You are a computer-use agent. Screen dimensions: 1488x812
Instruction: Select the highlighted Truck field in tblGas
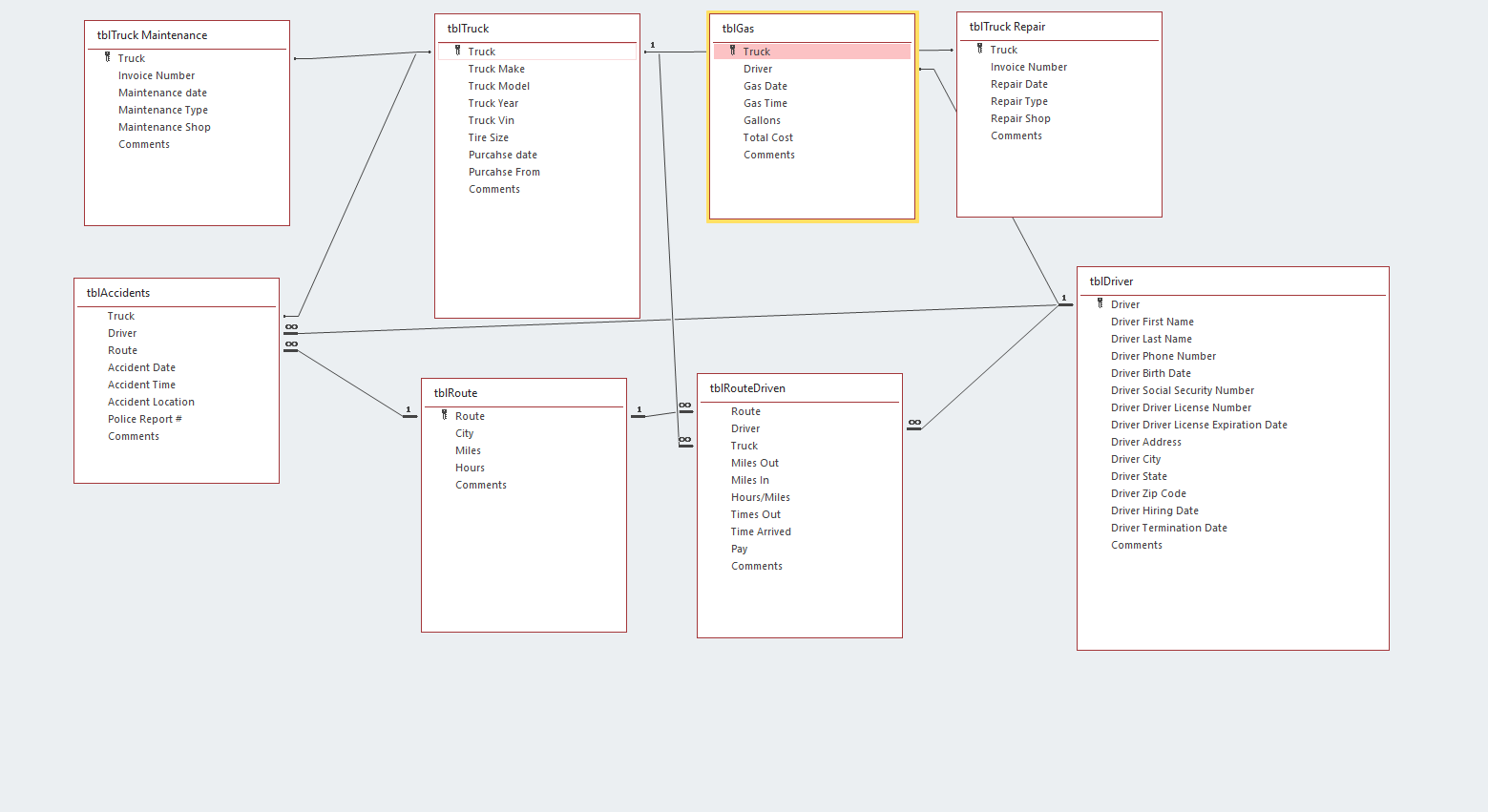tap(811, 52)
